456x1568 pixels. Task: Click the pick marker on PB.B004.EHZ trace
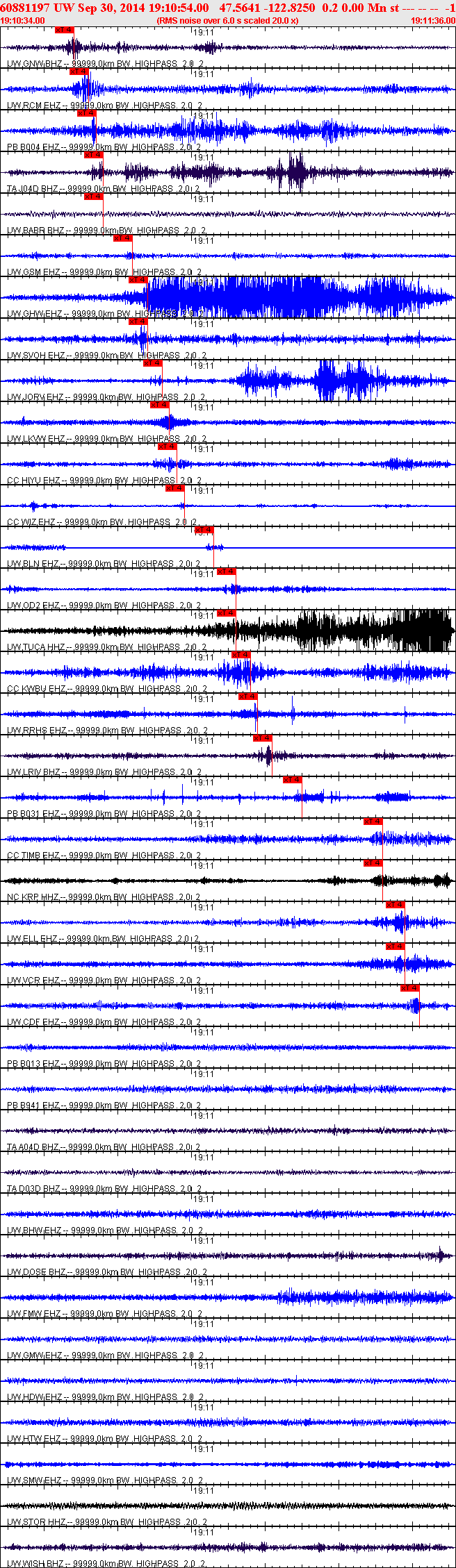tap(86, 113)
